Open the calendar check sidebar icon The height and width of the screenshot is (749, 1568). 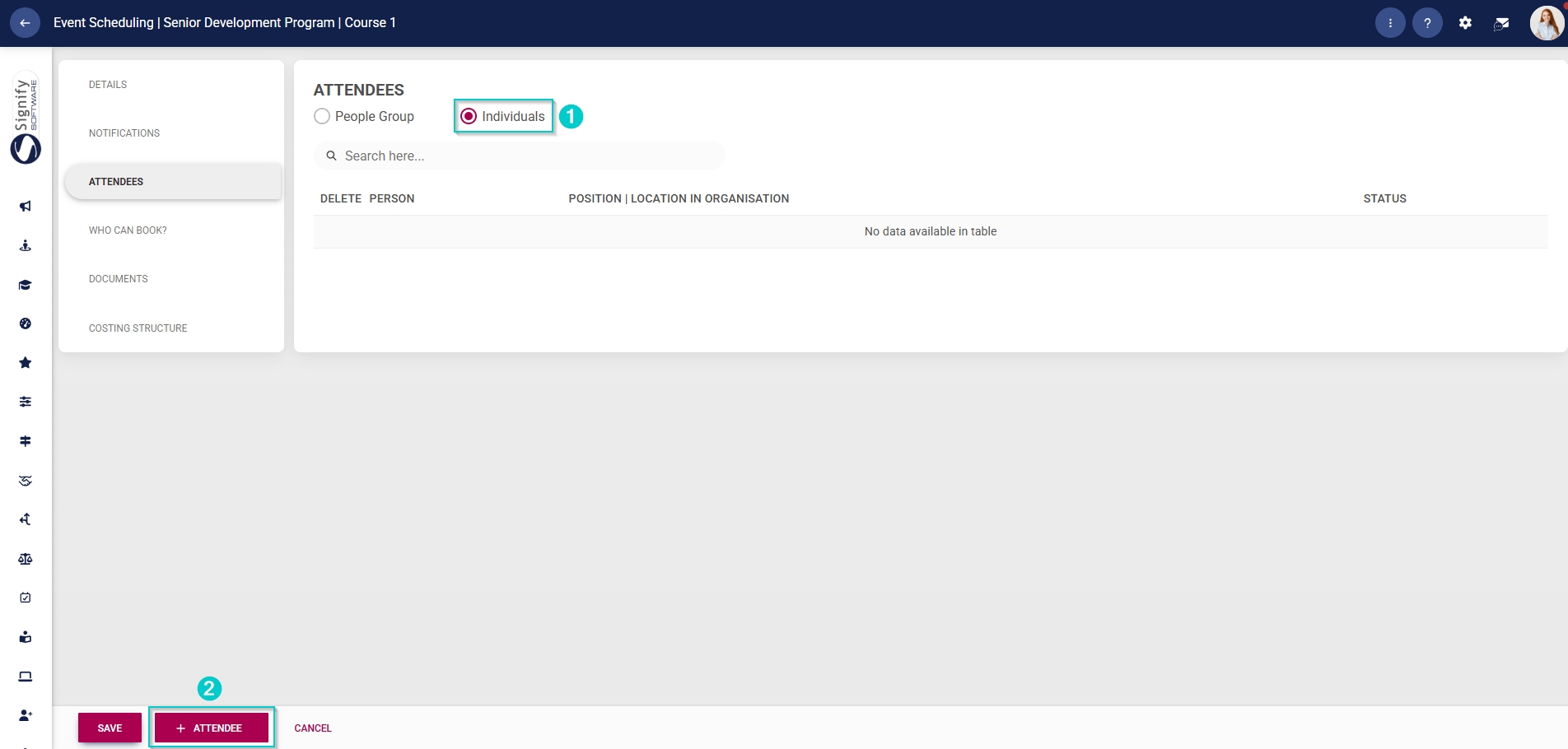pyautogui.click(x=26, y=598)
